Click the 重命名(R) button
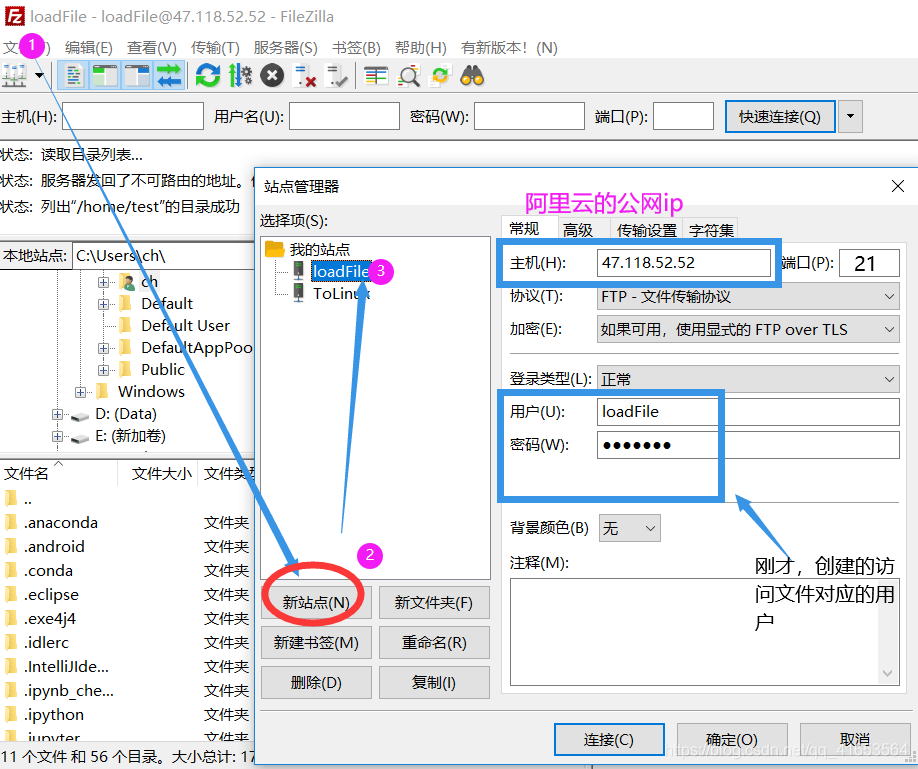 pos(434,642)
